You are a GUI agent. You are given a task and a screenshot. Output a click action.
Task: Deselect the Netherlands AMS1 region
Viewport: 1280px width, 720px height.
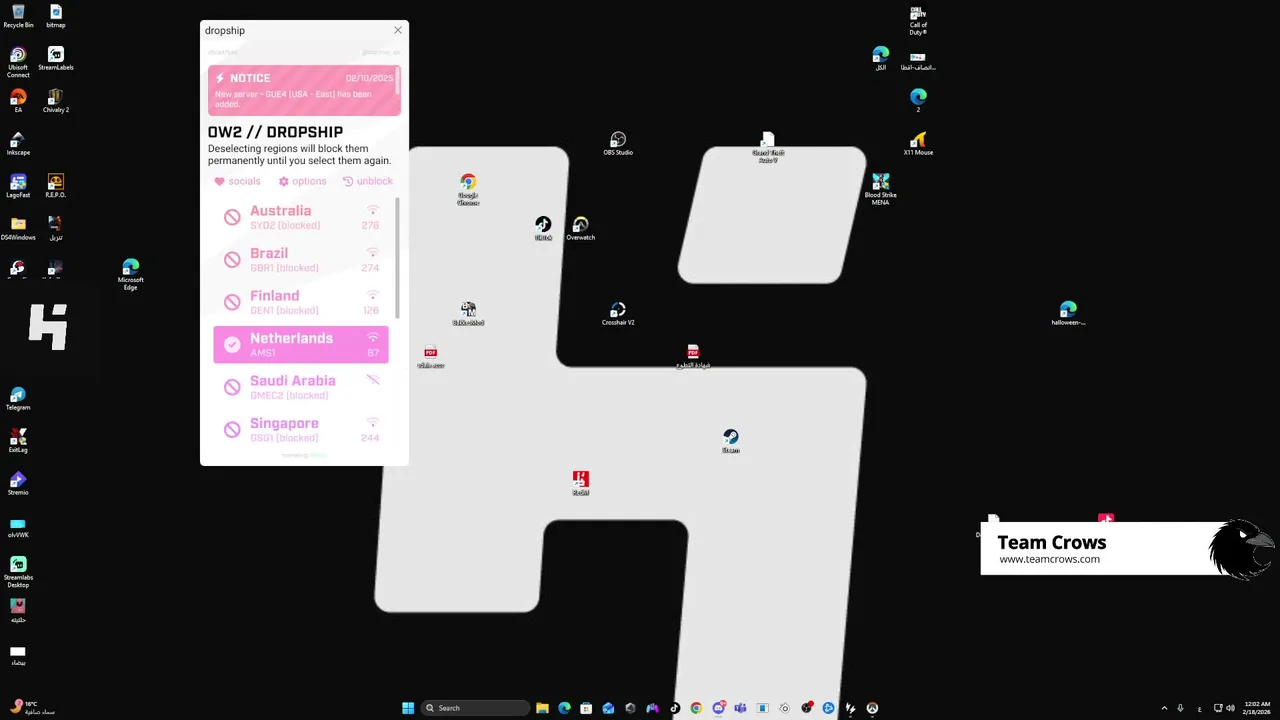[x=300, y=345]
